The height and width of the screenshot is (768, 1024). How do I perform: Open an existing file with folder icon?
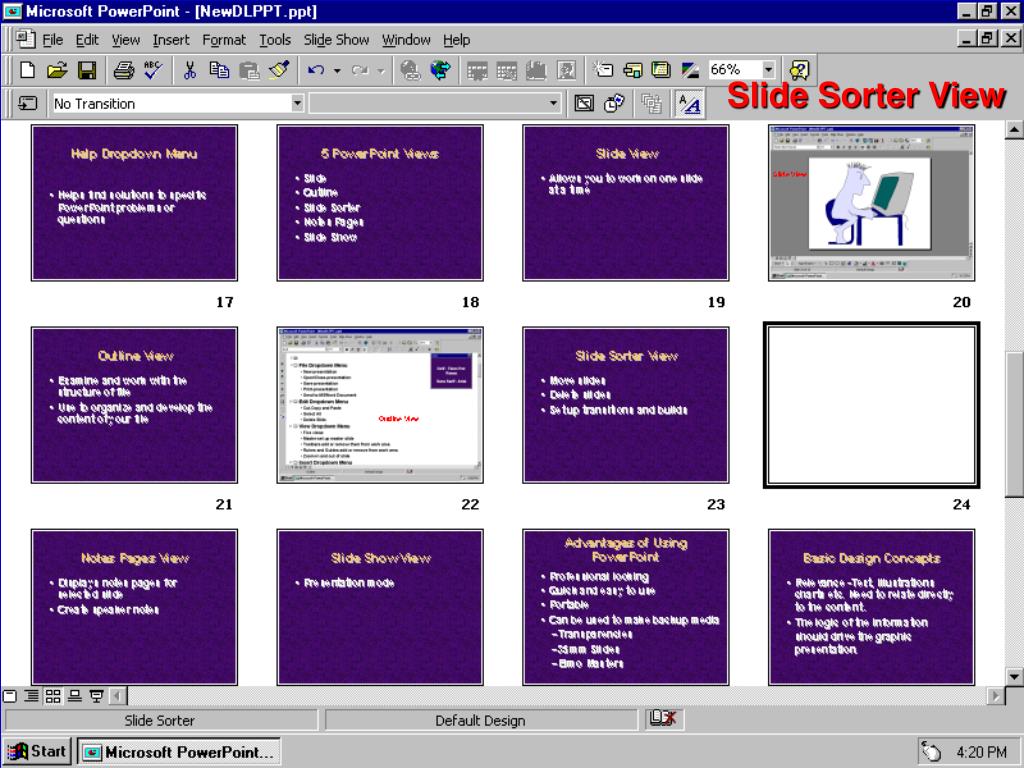(57, 70)
